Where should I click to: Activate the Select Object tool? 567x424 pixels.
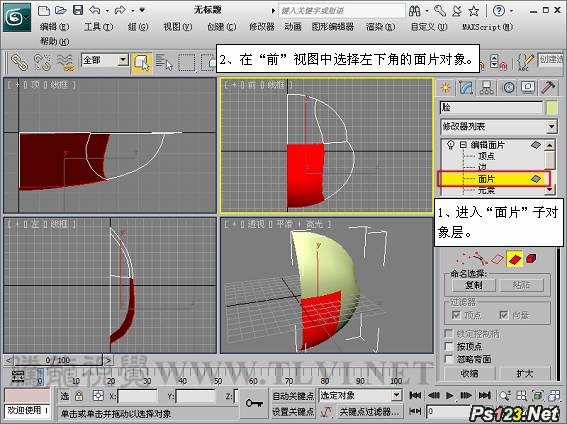[x=141, y=63]
